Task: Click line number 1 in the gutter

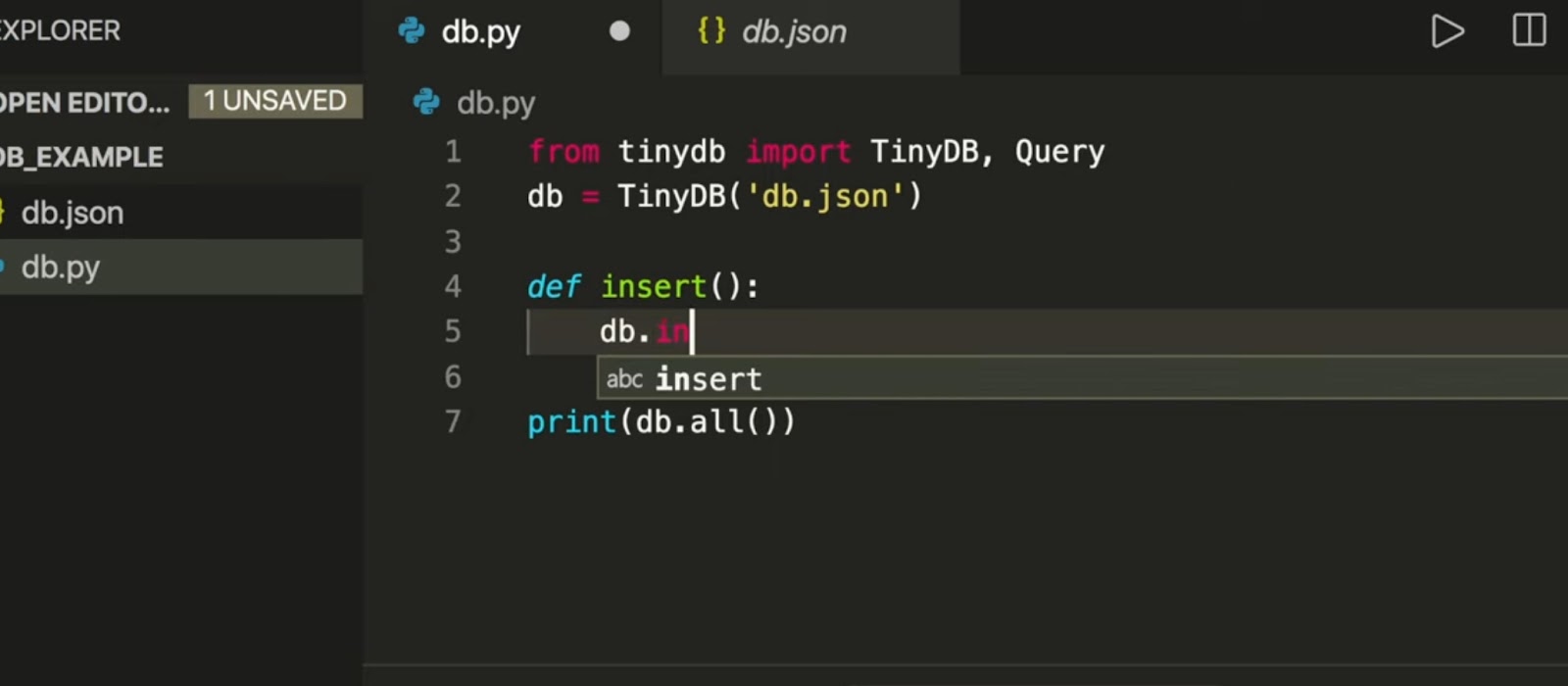Action: coord(452,152)
